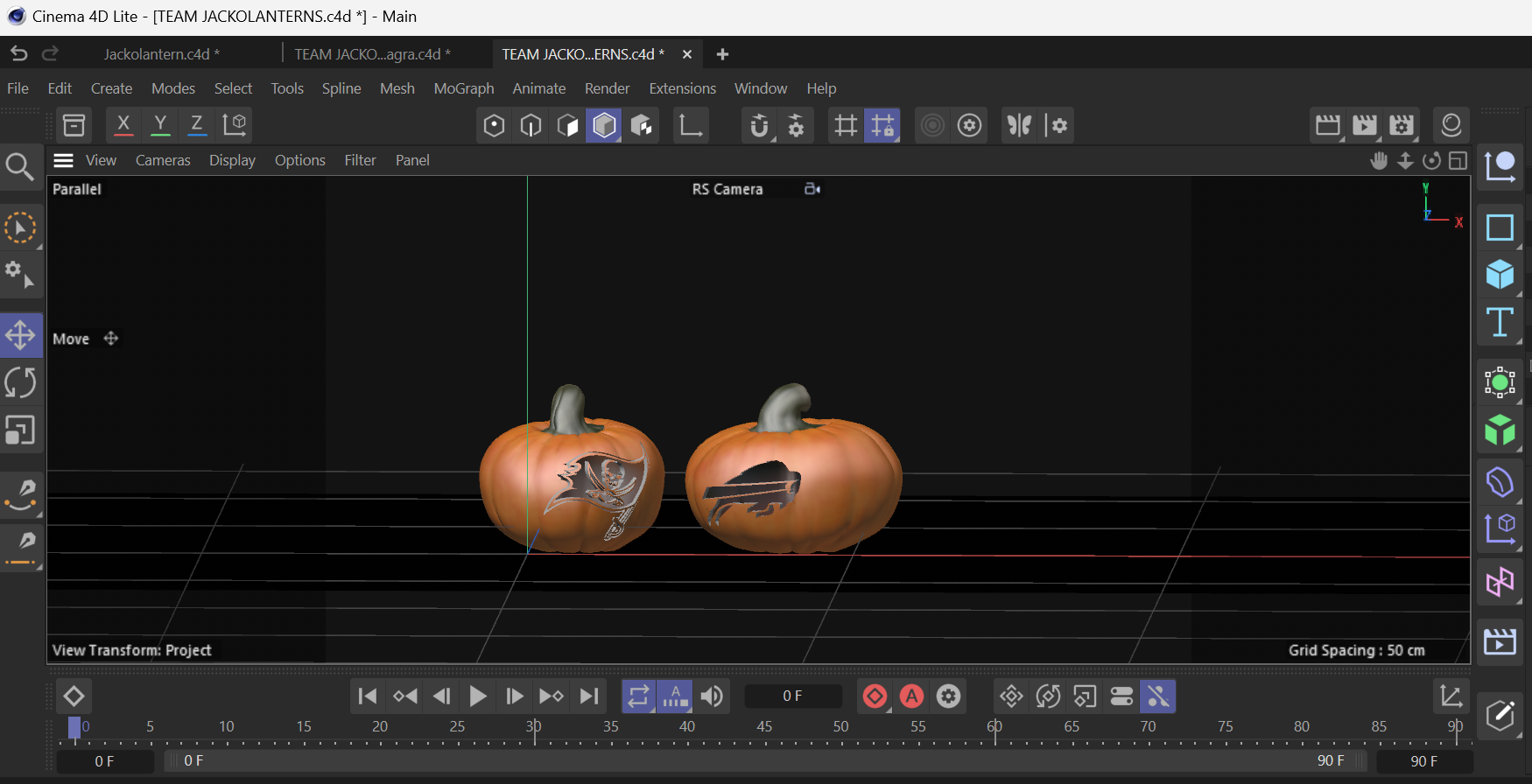The image size is (1532, 784).
Task: Open the Cameras viewport menu
Action: tap(163, 160)
